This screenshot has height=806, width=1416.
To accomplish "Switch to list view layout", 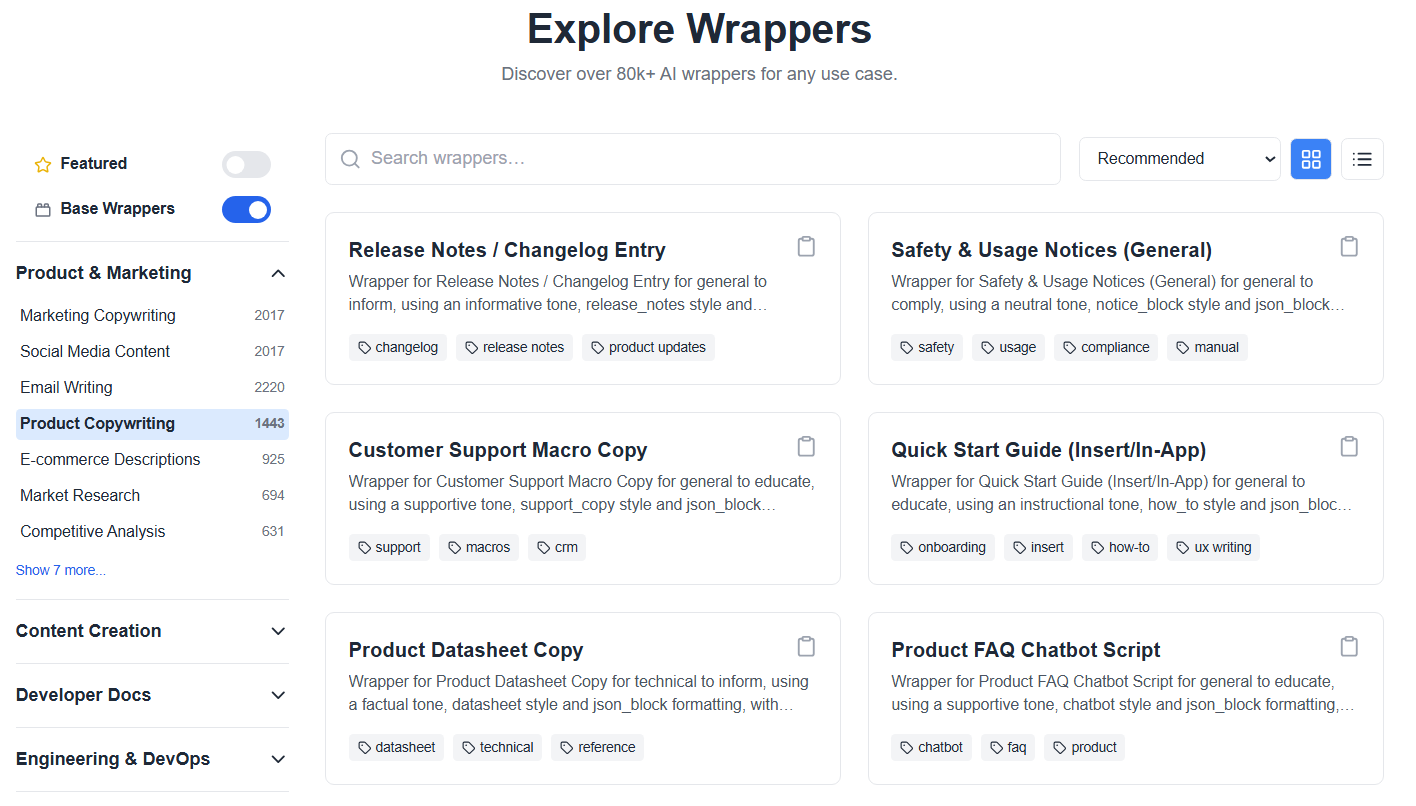I will pyautogui.click(x=1362, y=158).
